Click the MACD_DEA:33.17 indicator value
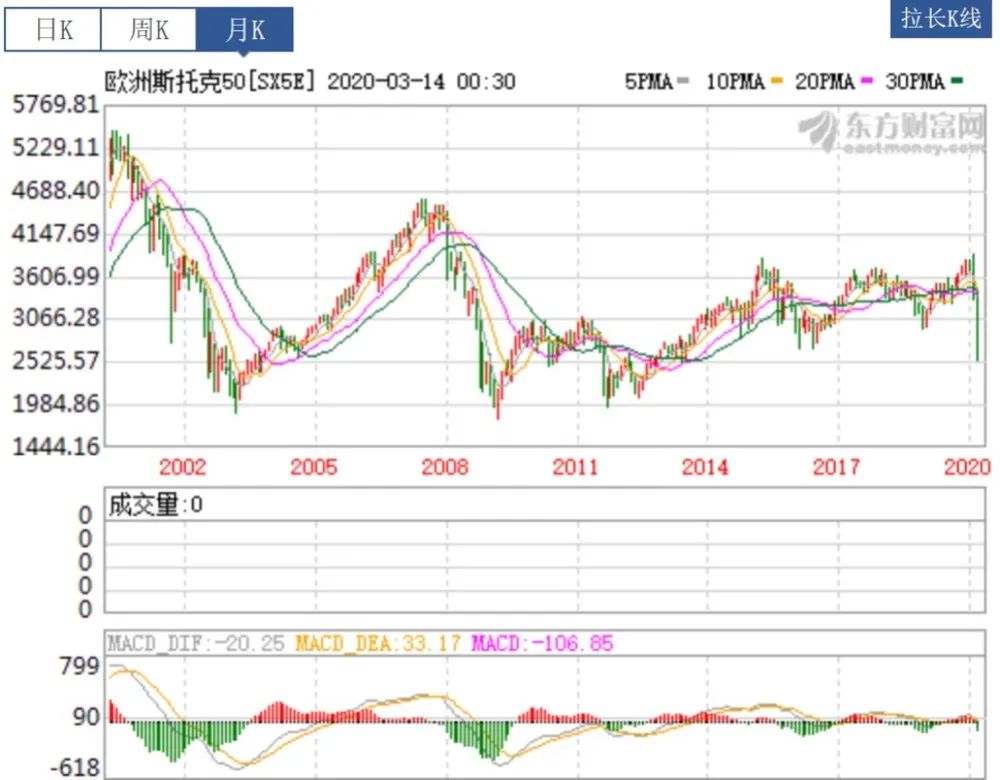 click(x=378, y=643)
